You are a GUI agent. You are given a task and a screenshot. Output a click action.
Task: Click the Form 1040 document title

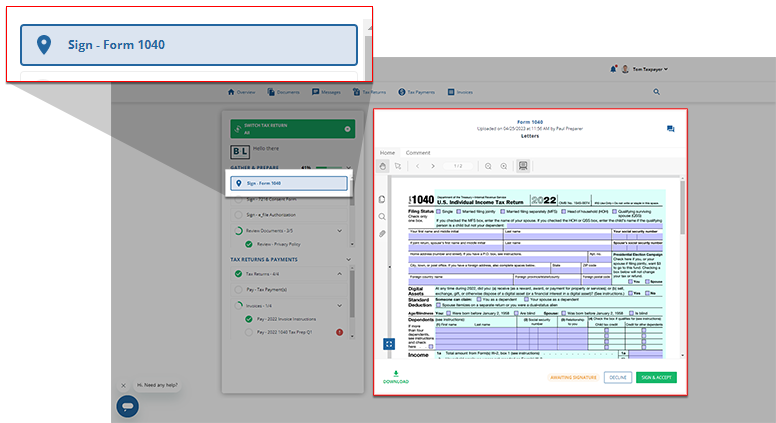tap(530, 122)
